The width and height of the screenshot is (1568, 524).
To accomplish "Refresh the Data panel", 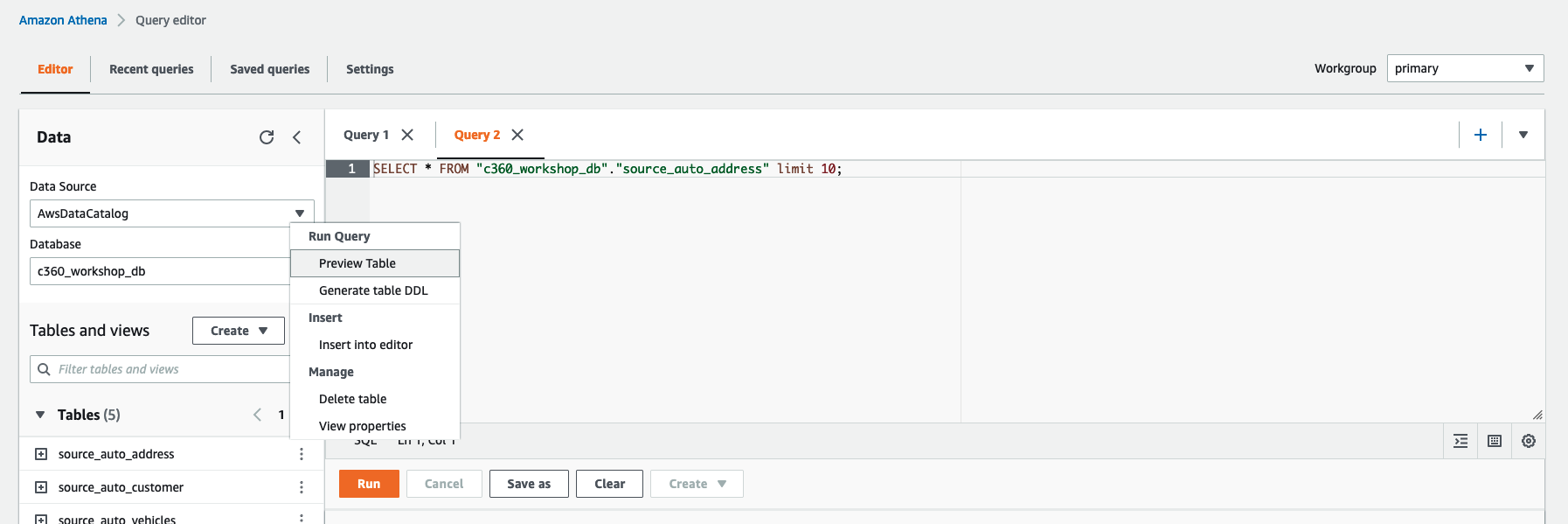I will coord(267,137).
